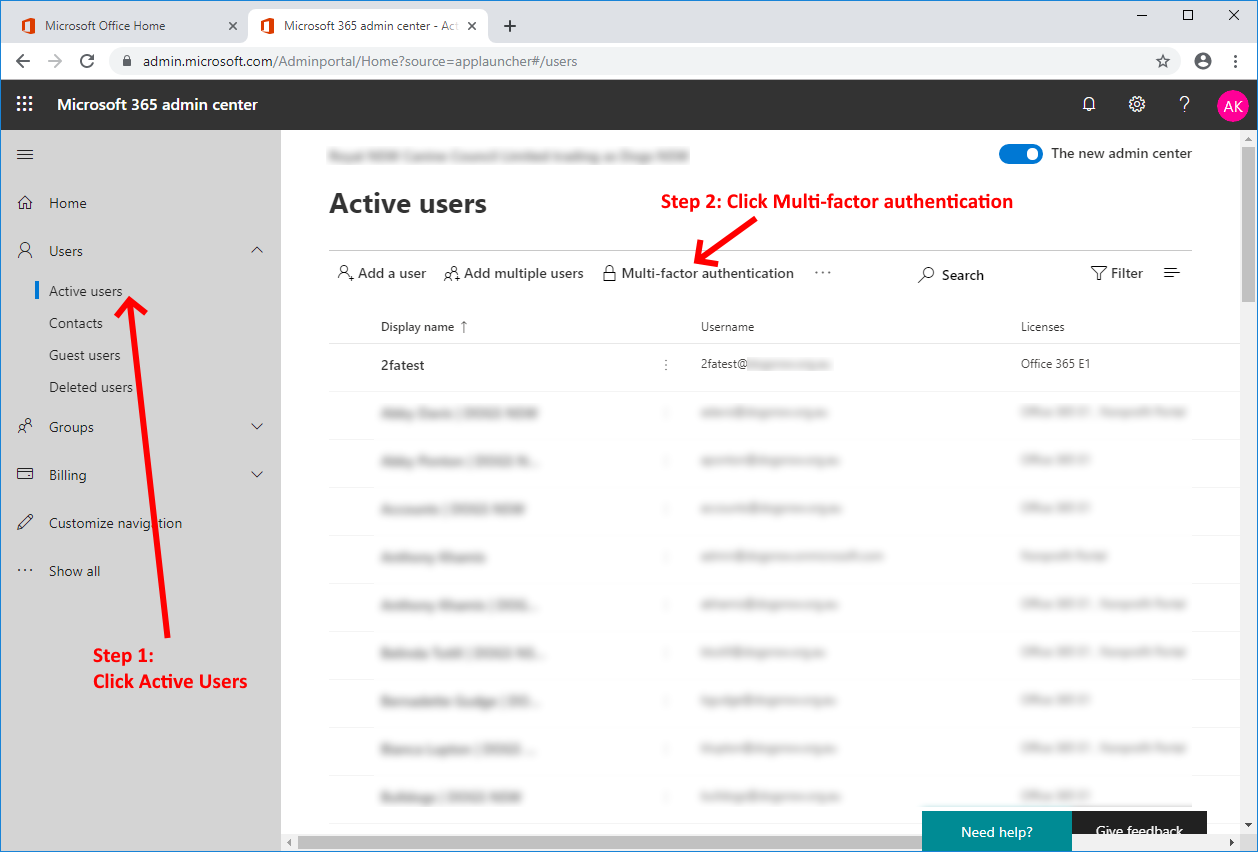Viewport: 1258px width, 852px height.
Task: Click the Show all label in sidebar
Action: (75, 571)
